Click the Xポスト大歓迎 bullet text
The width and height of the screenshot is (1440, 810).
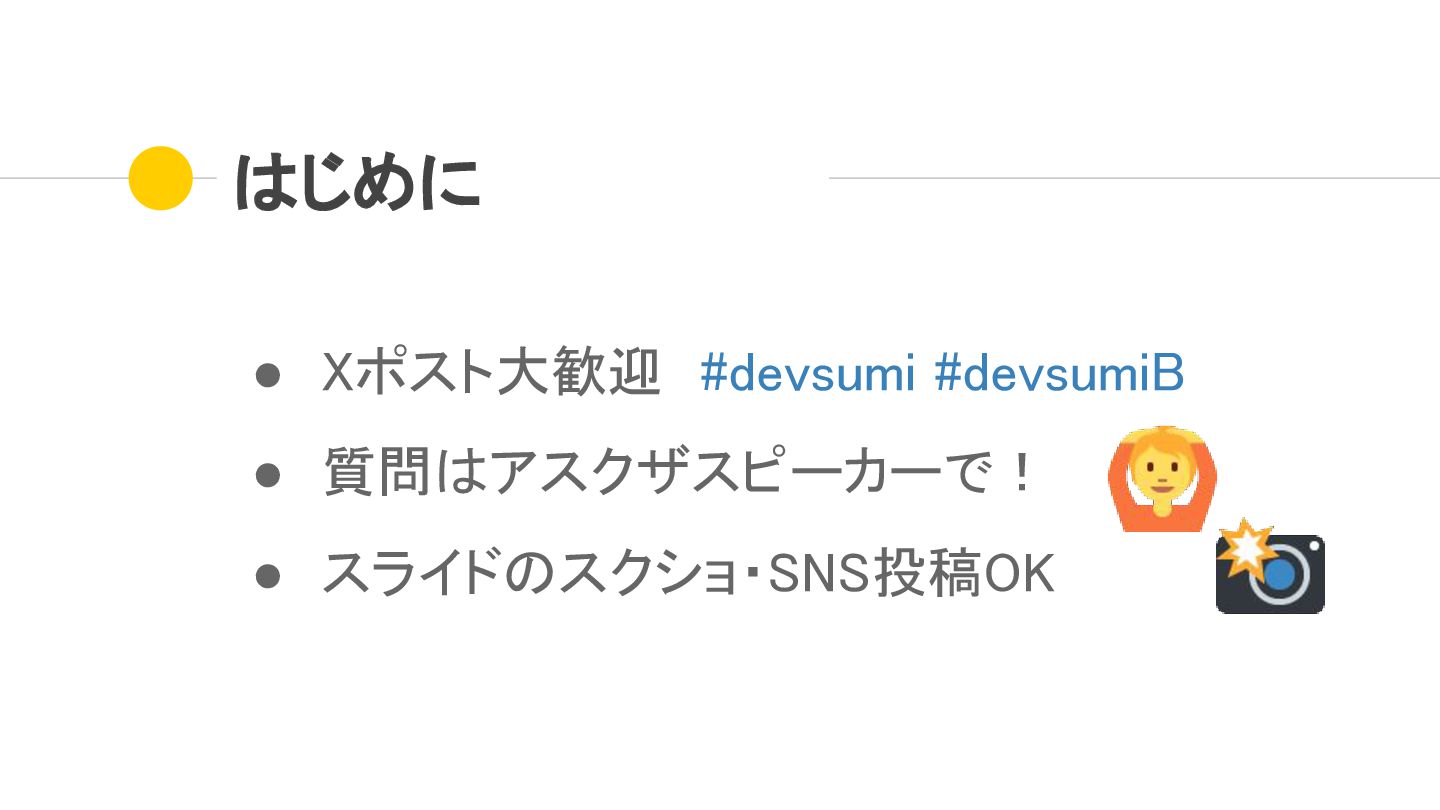(491, 374)
